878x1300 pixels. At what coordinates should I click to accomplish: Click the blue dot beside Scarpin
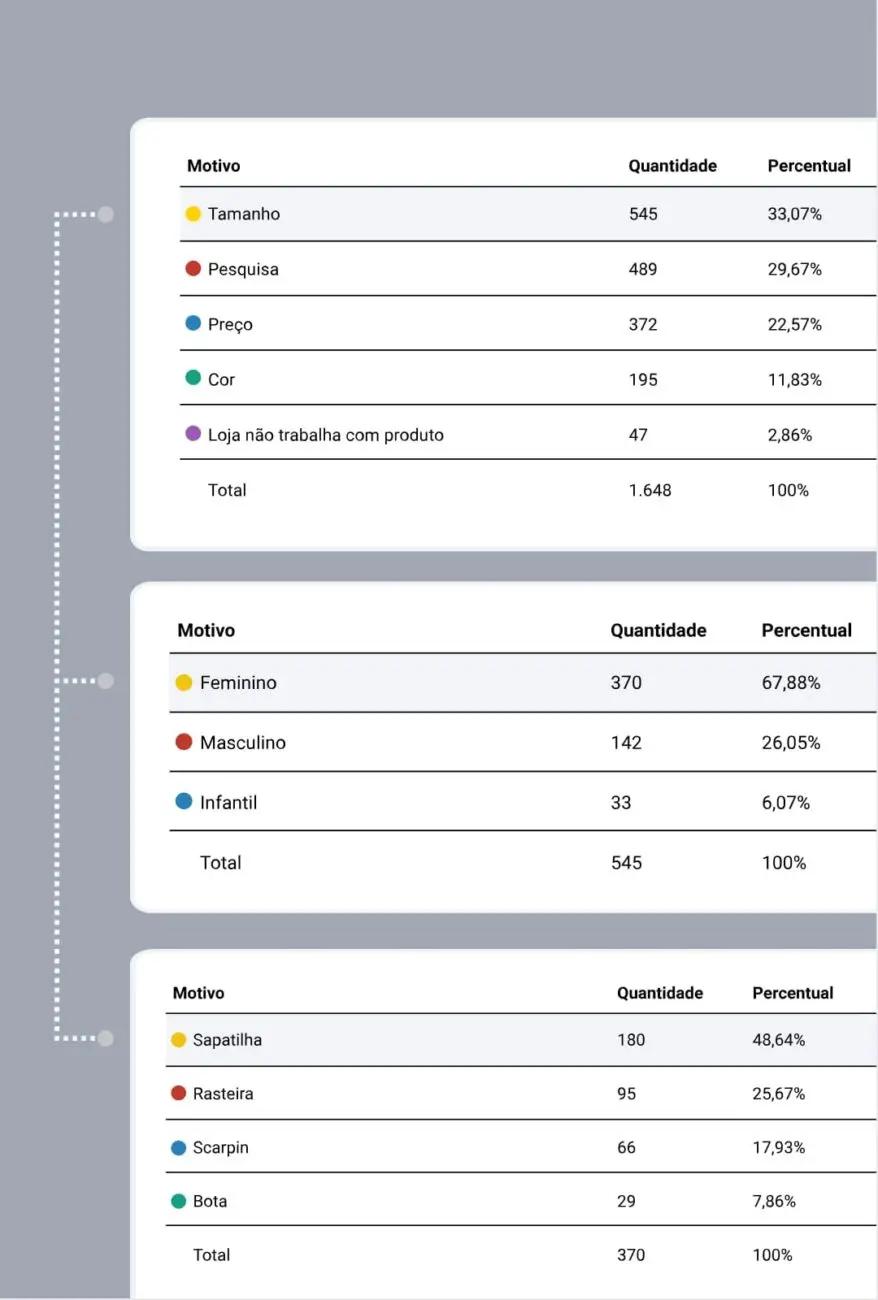click(179, 1148)
